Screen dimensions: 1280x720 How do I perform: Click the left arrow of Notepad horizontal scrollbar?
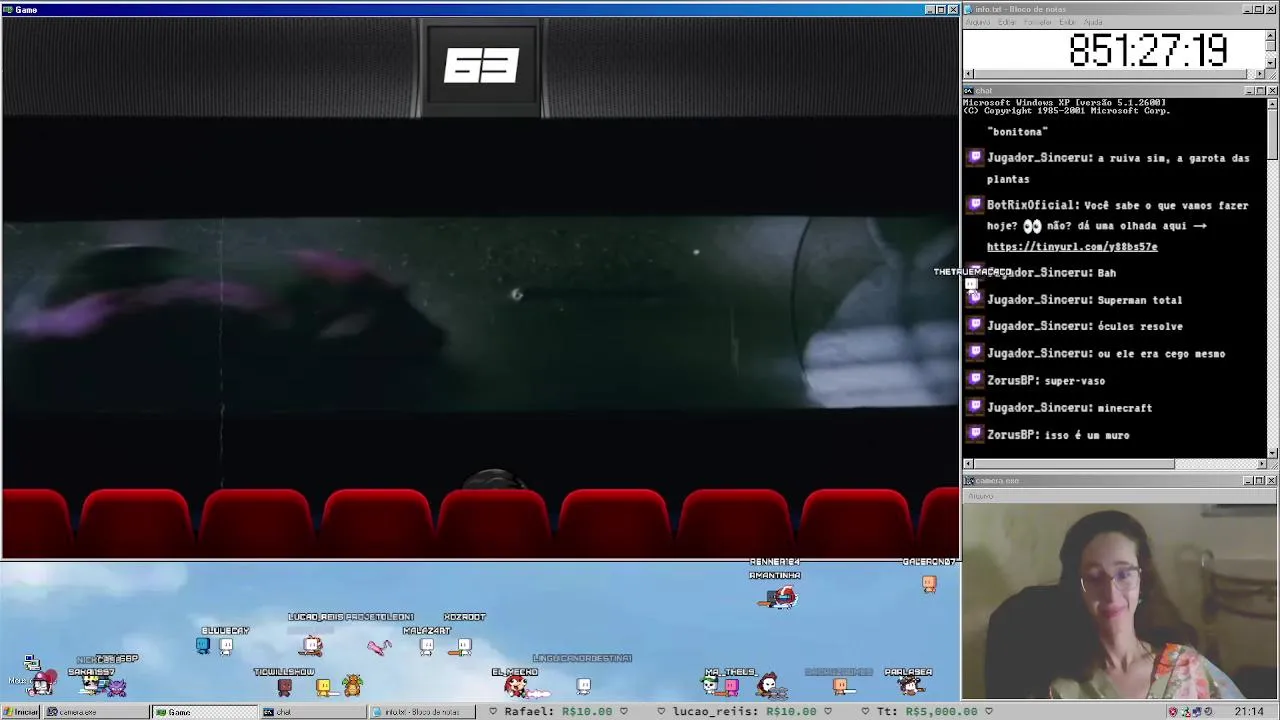tap(968, 74)
